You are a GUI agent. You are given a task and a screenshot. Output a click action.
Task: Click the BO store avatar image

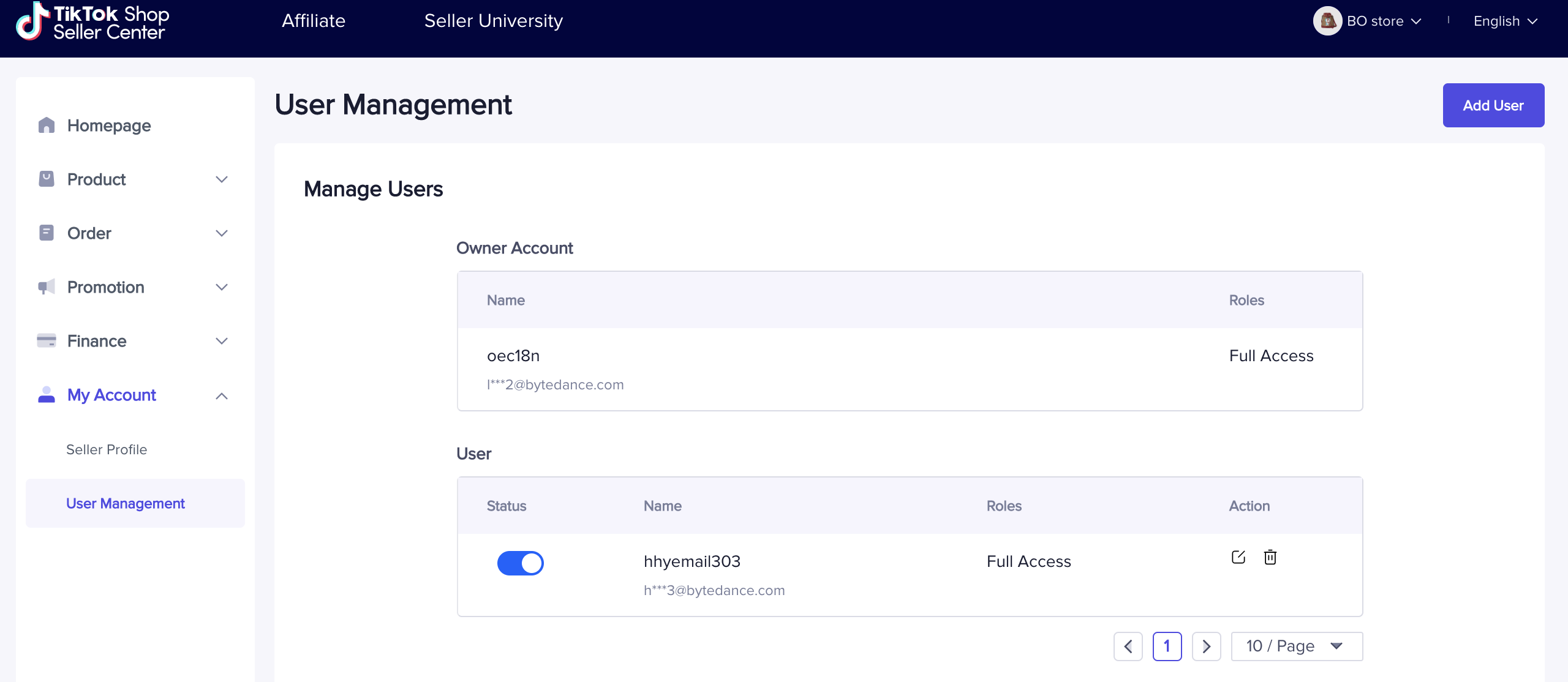coord(1327,21)
